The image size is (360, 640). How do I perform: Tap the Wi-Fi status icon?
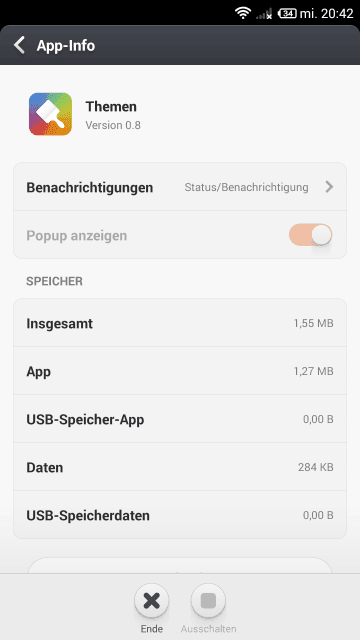point(243,13)
